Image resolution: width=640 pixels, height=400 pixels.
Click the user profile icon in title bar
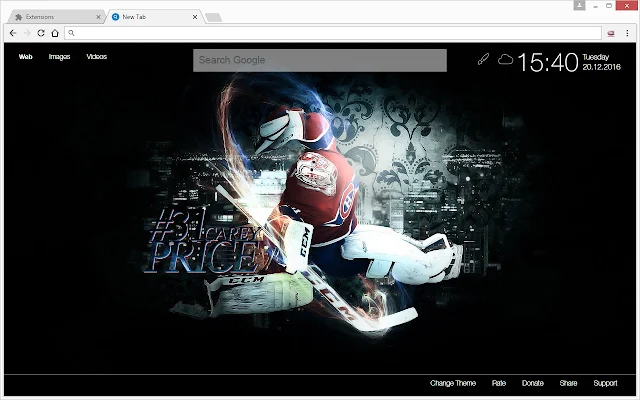[x=579, y=5]
